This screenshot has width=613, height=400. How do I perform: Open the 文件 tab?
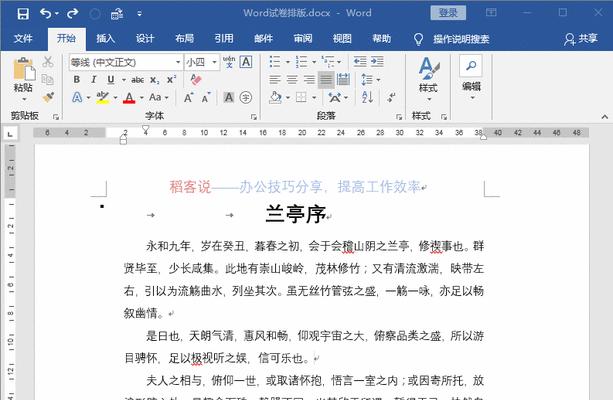click(23, 39)
